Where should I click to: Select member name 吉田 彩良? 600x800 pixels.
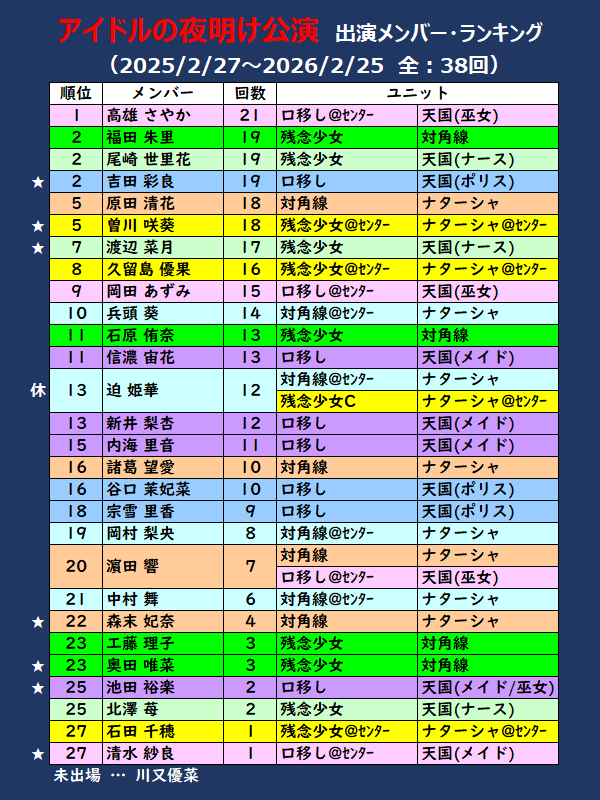140,182
